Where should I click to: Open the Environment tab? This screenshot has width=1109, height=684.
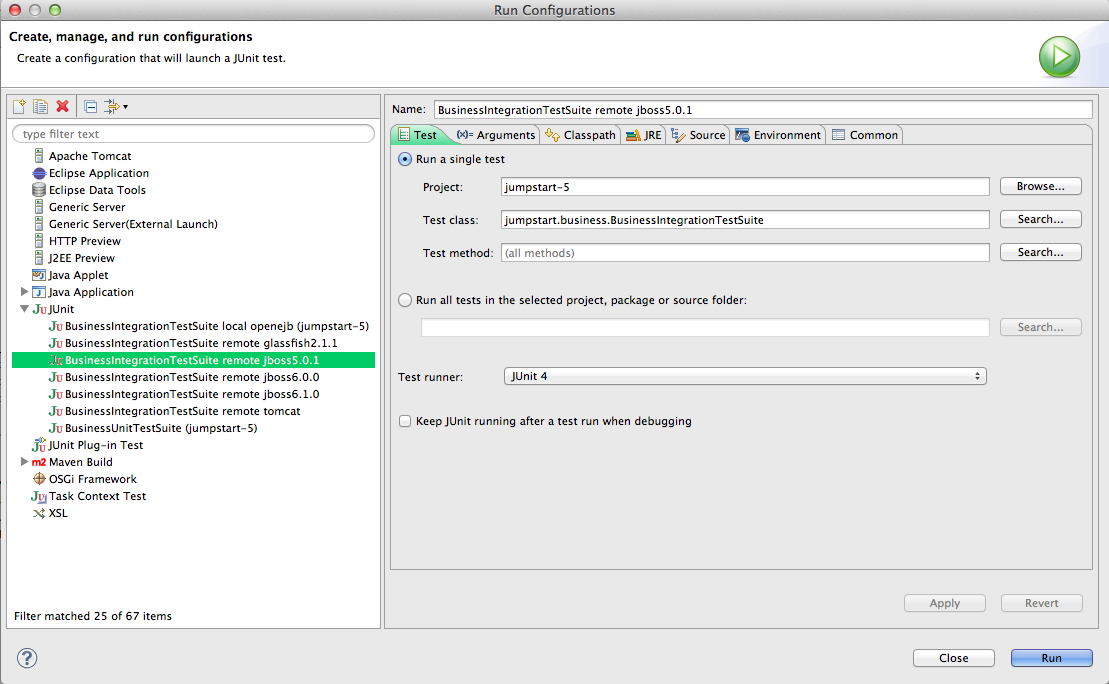778,134
